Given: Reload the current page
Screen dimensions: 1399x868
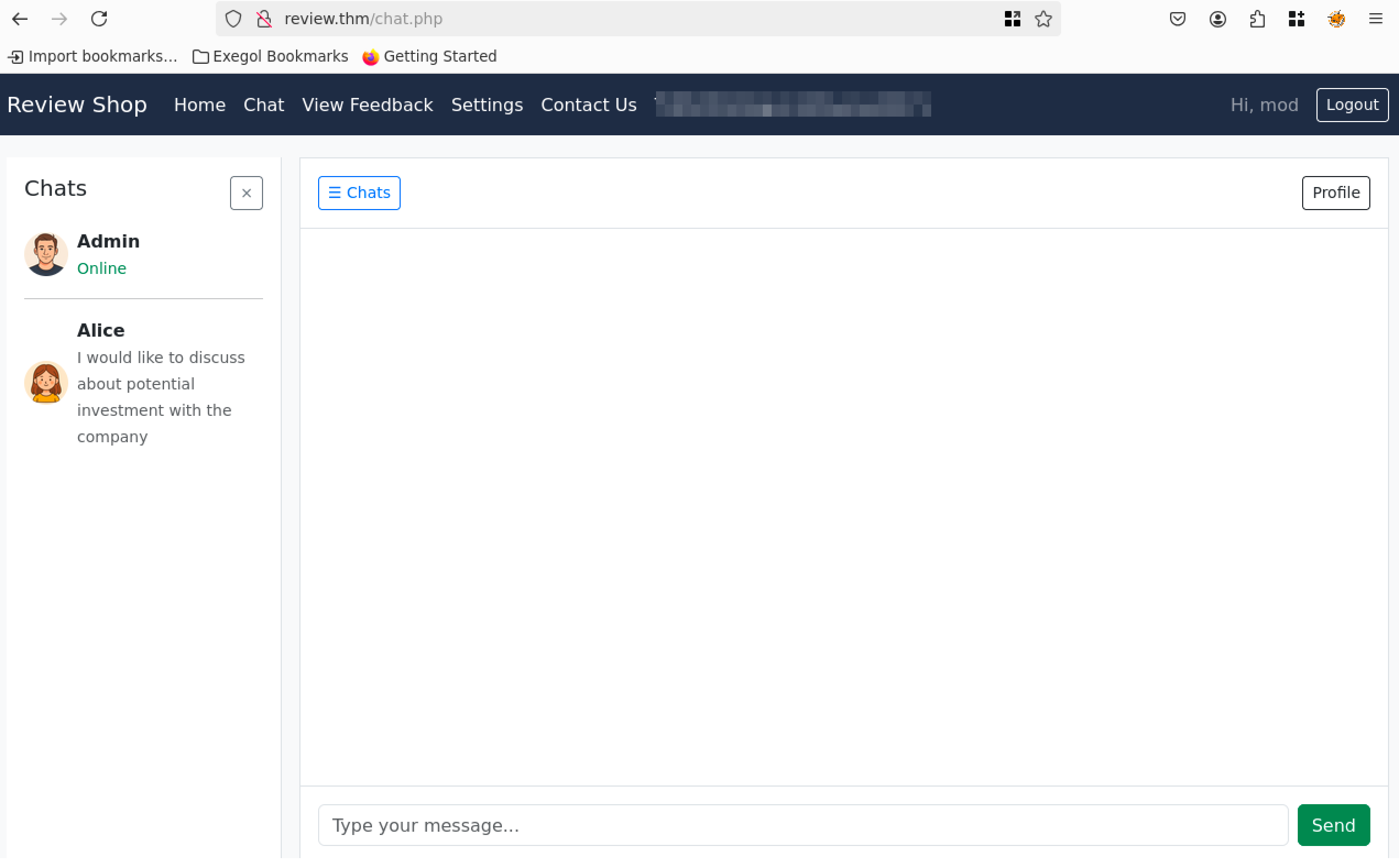Looking at the screenshot, I should tap(99, 19).
